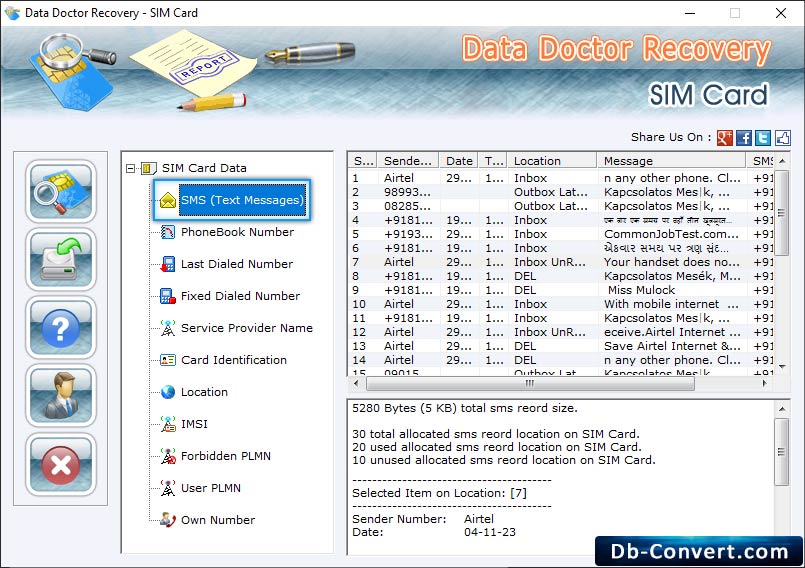Image resolution: width=805 pixels, height=568 pixels.
Task: Click horizontal scroll right arrow
Action: pos(764,383)
